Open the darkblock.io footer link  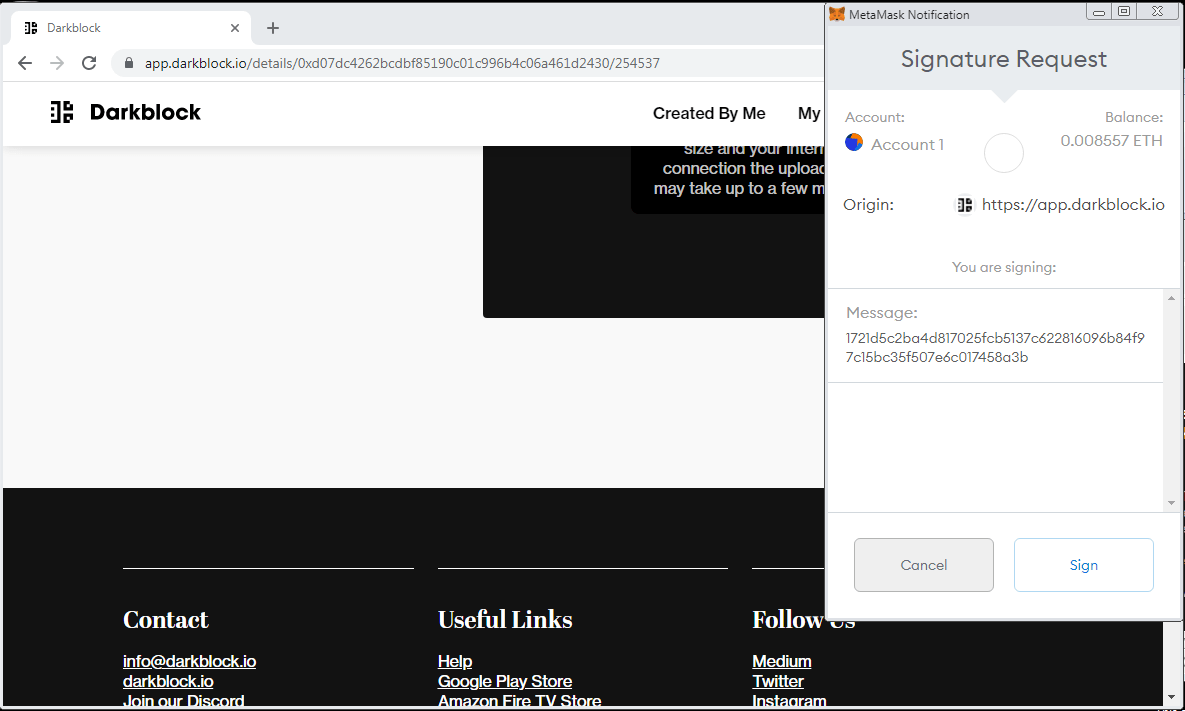click(168, 681)
